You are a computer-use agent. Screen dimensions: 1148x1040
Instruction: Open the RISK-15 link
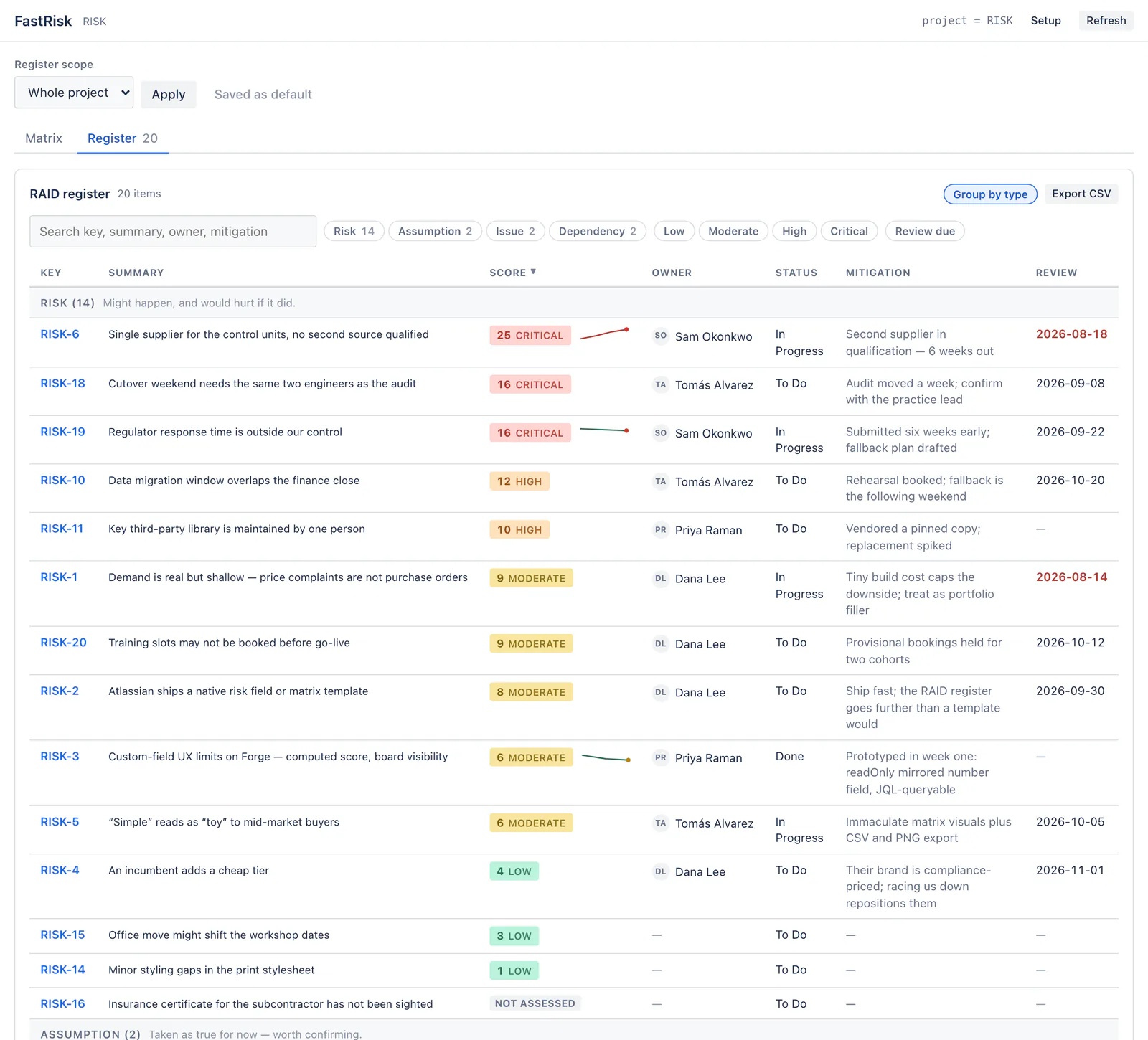coord(63,935)
